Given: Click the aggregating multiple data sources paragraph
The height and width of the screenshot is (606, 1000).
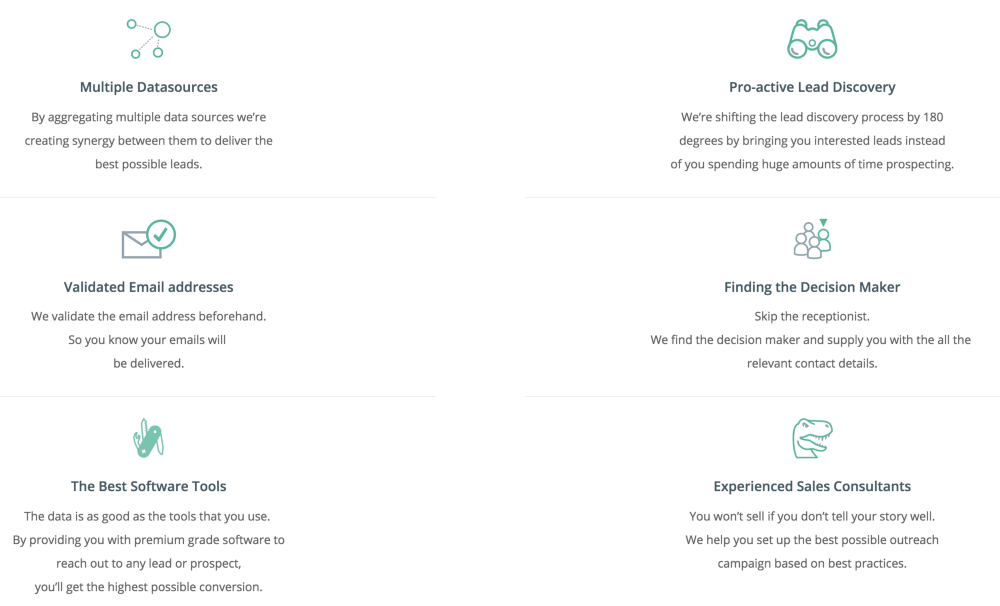Looking at the screenshot, I should (x=149, y=140).
